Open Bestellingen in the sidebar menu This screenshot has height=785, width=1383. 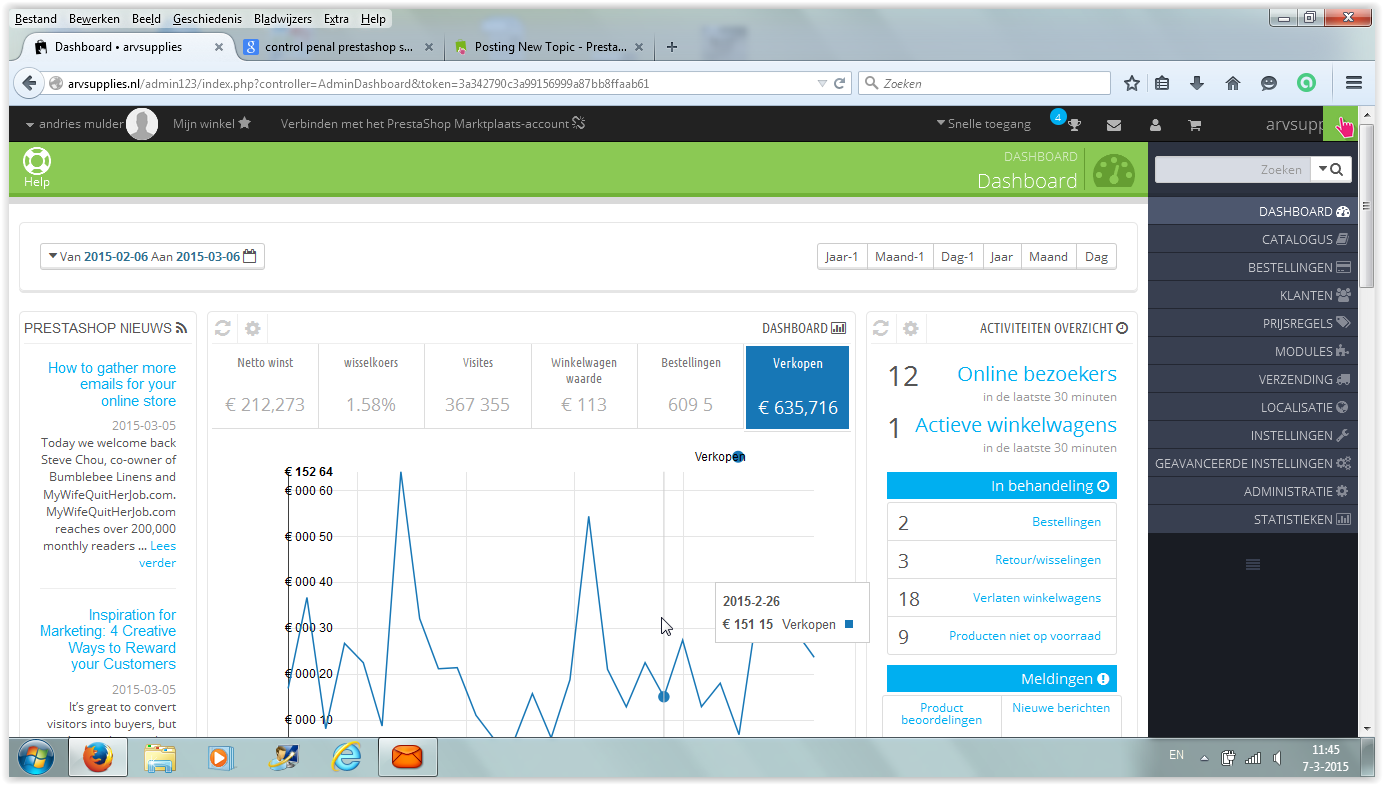tap(1253, 268)
